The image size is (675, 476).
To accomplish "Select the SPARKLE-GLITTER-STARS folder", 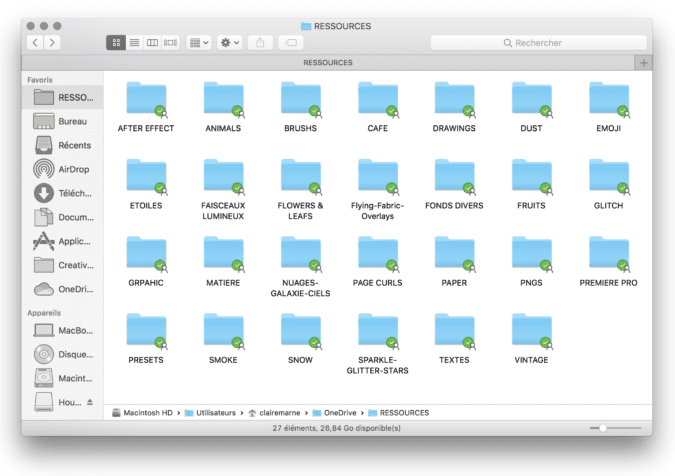I will 378,344.
